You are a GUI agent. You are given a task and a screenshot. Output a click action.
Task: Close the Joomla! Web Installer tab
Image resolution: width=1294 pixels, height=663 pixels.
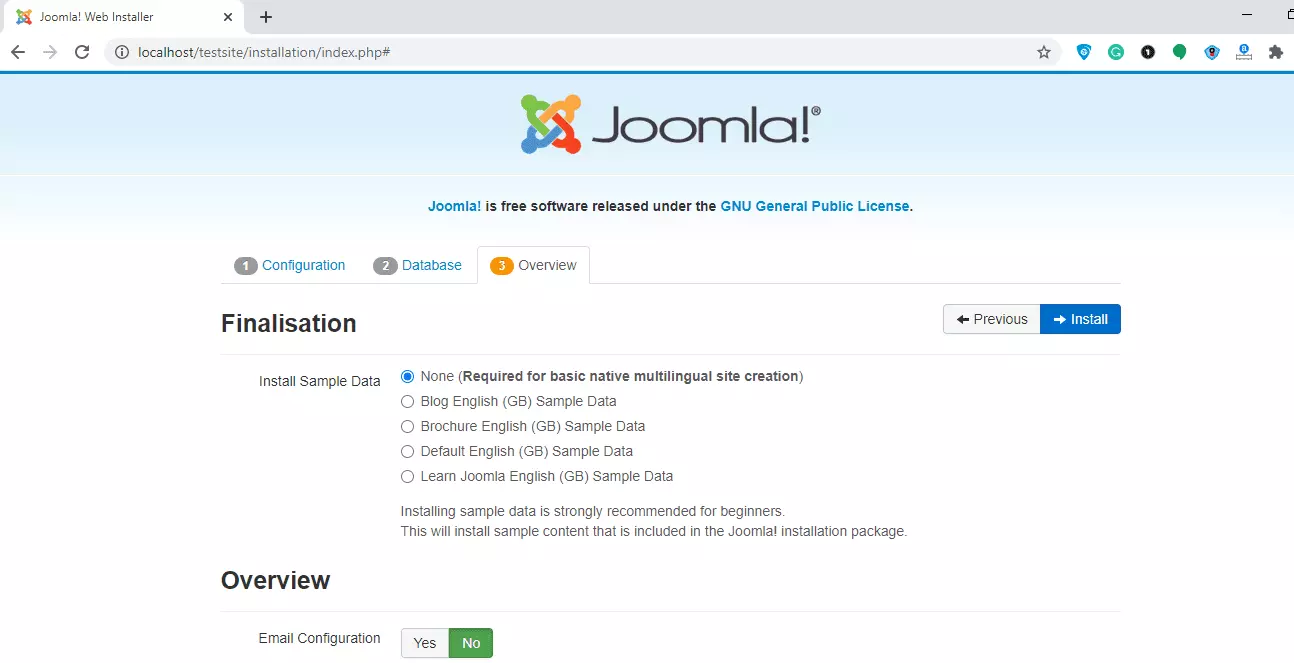click(229, 17)
